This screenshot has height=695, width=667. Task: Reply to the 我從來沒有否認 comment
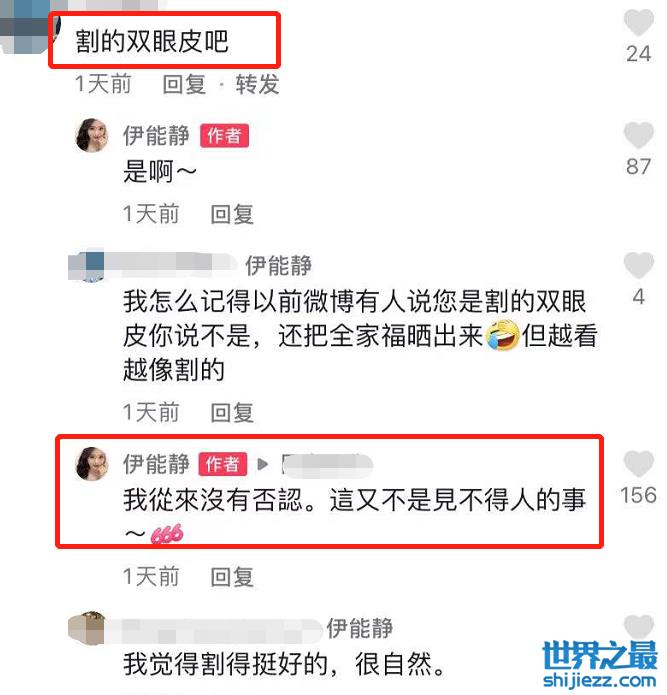[x=232, y=577]
